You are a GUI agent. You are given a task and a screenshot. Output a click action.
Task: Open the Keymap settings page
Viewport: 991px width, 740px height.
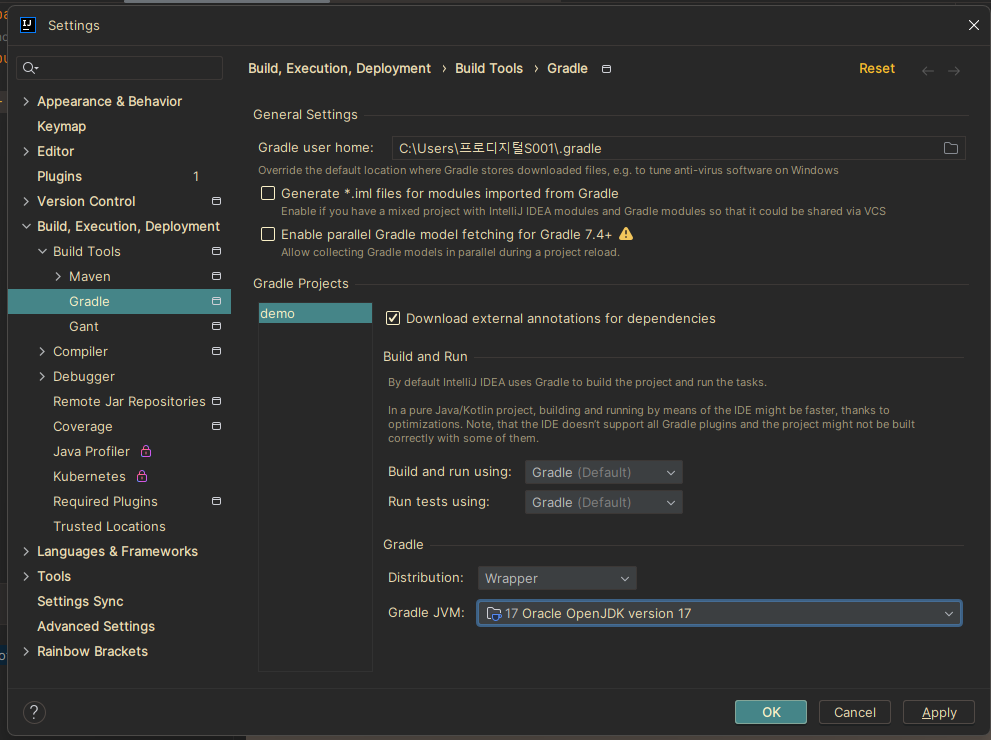[x=62, y=126]
